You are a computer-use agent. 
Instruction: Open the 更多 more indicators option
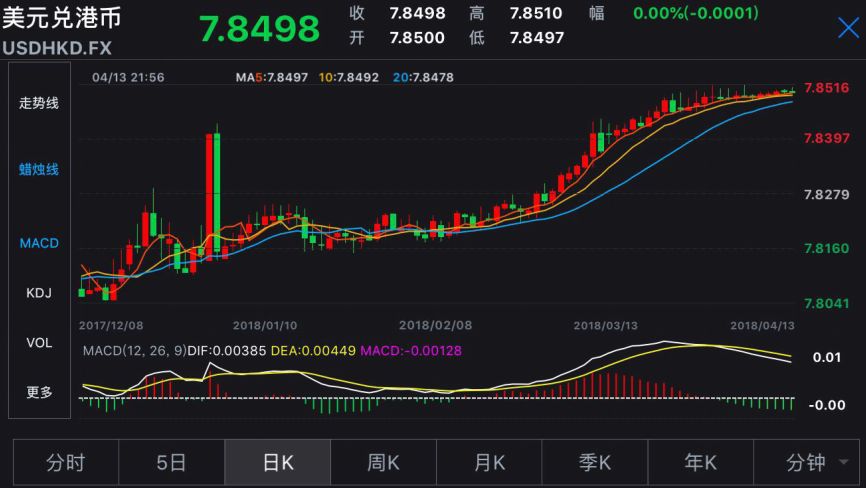coord(39,392)
